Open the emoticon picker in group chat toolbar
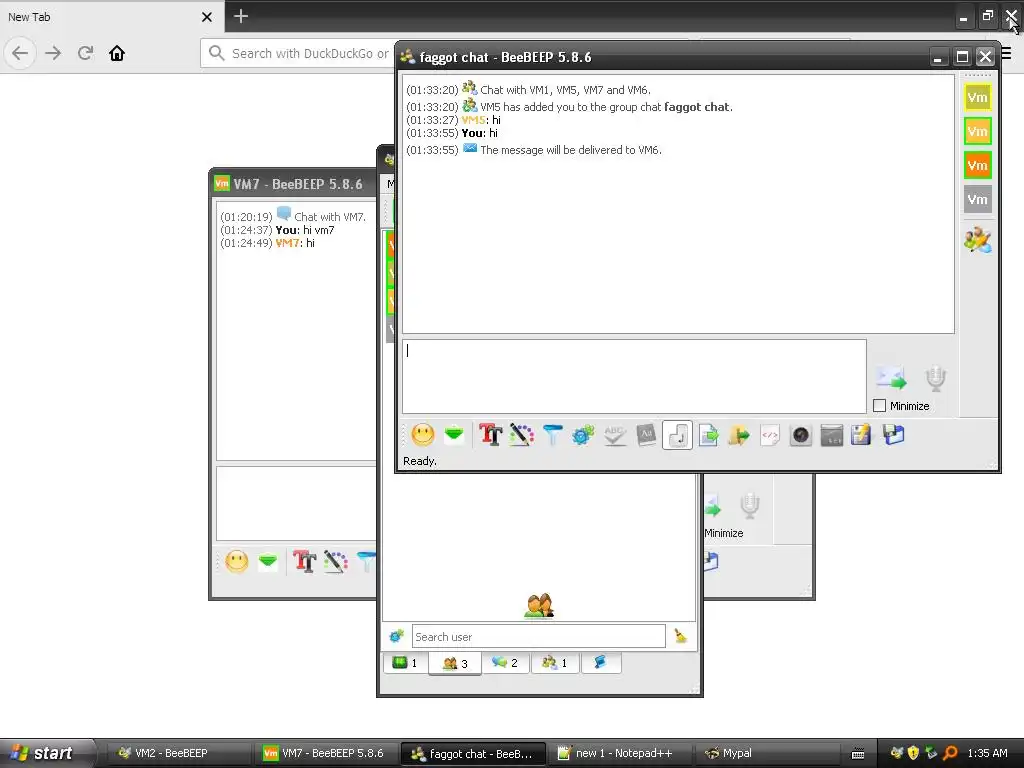1024x768 pixels. [423, 435]
